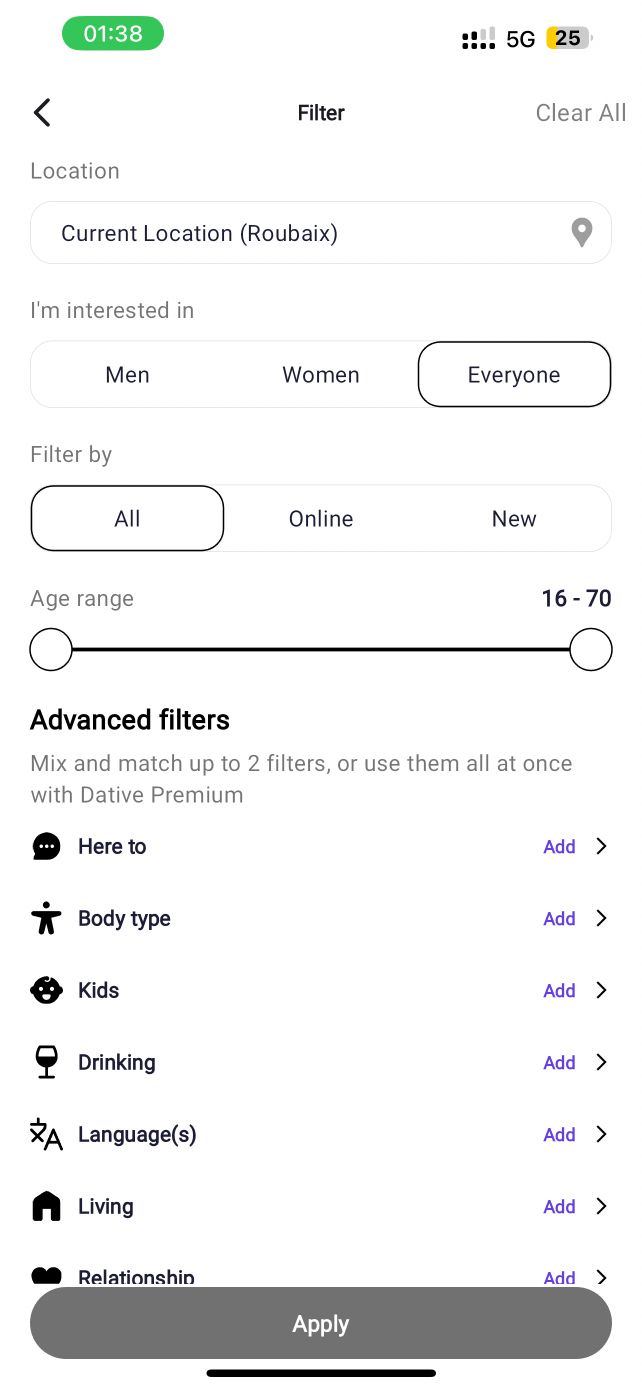Screen dimensions: 642x1389
Task: Click the minimum age slider handle
Action: pyautogui.click(x=51, y=650)
